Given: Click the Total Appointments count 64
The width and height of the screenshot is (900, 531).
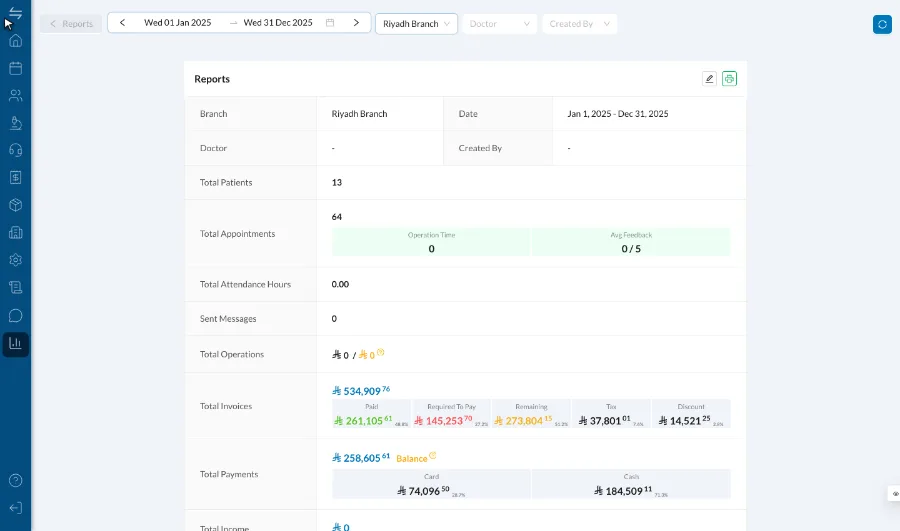Looking at the screenshot, I should coord(337,217).
